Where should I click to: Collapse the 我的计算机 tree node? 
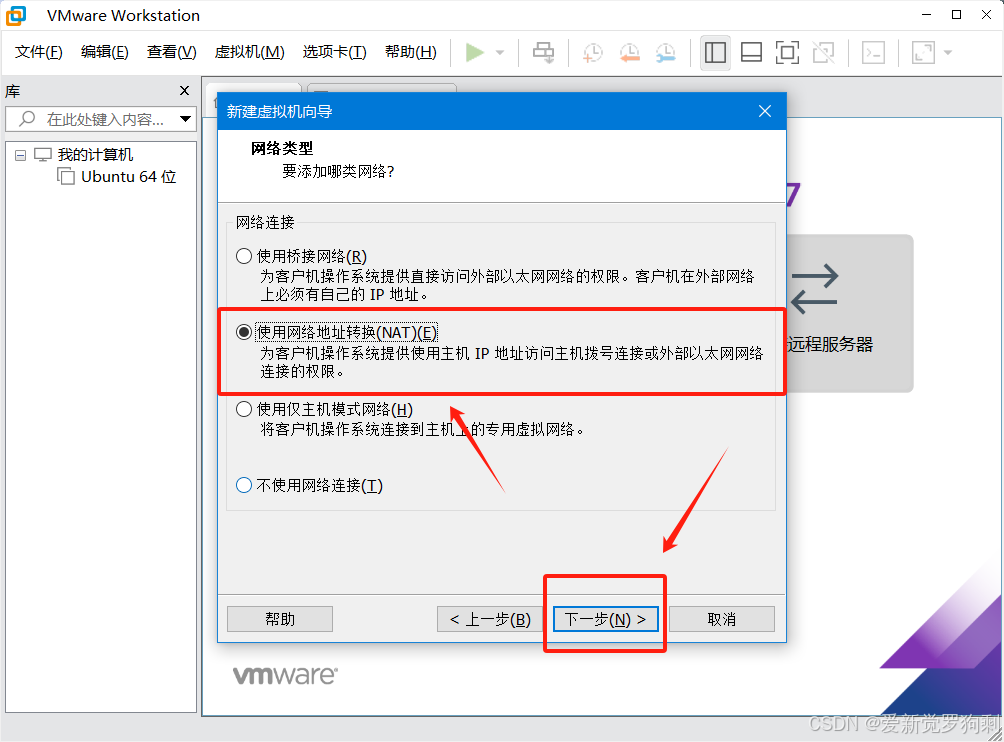20,155
